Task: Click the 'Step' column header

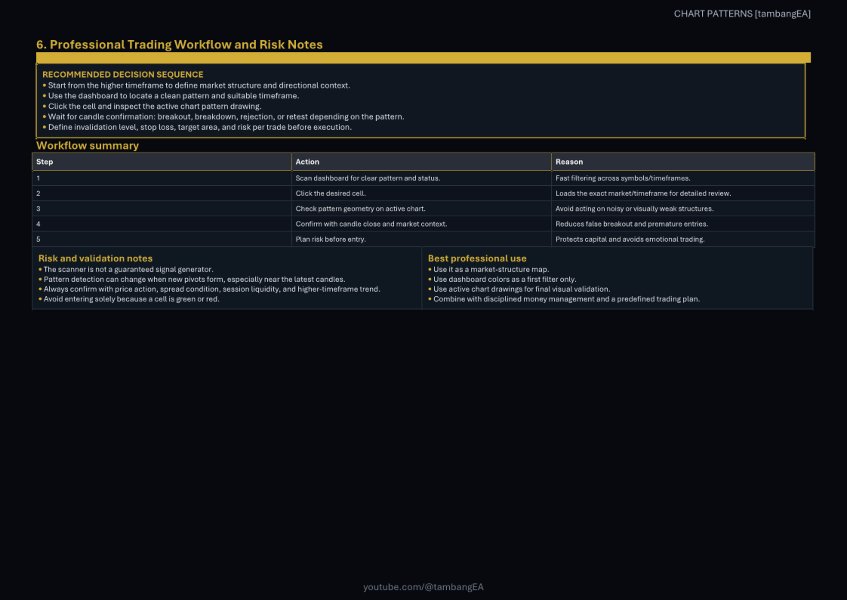Action: 162,161
